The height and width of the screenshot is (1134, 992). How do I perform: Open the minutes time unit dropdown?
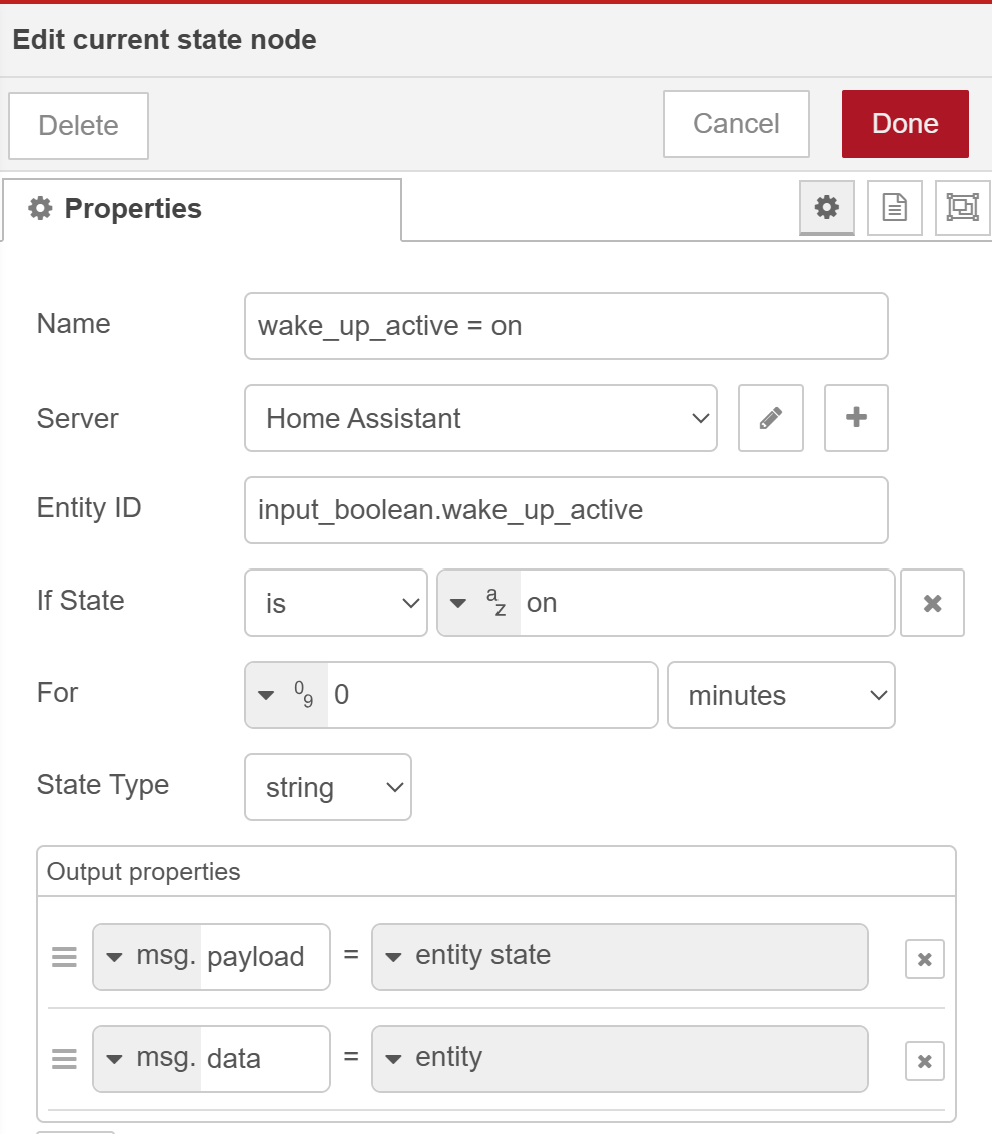click(x=781, y=695)
